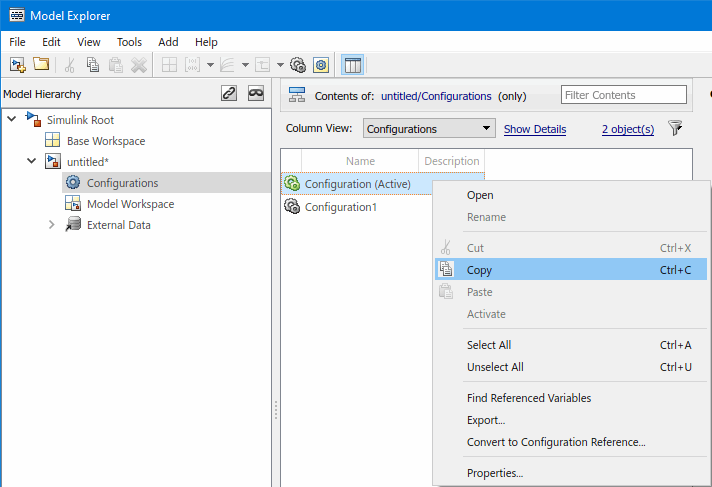Click the Filter Contents search field

tap(623, 95)
